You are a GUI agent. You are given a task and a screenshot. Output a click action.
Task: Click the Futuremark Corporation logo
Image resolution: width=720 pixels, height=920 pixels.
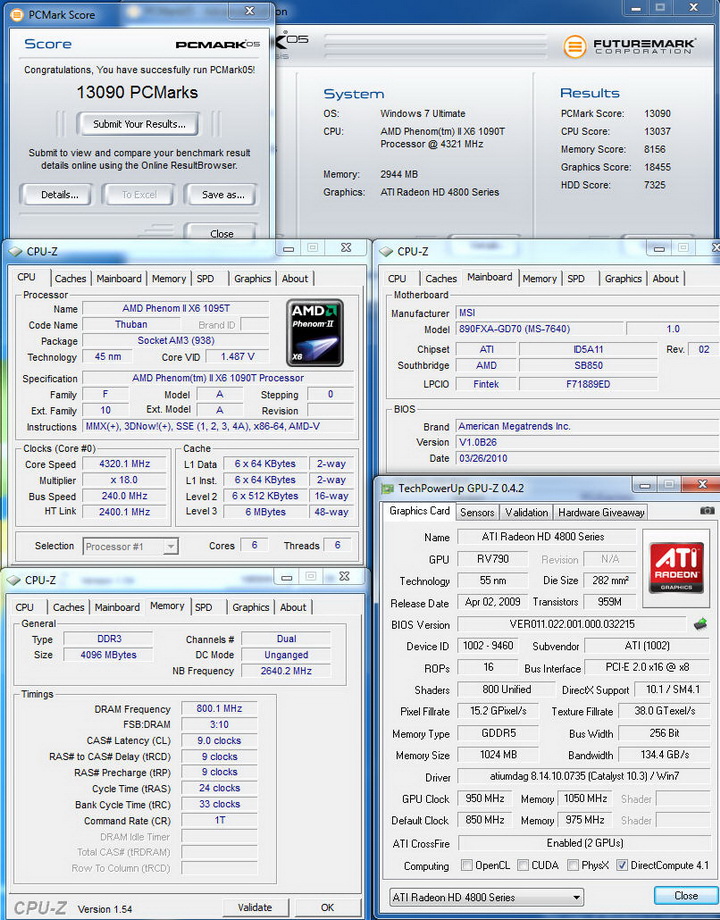pyautogui.click(x=629, y=46)
